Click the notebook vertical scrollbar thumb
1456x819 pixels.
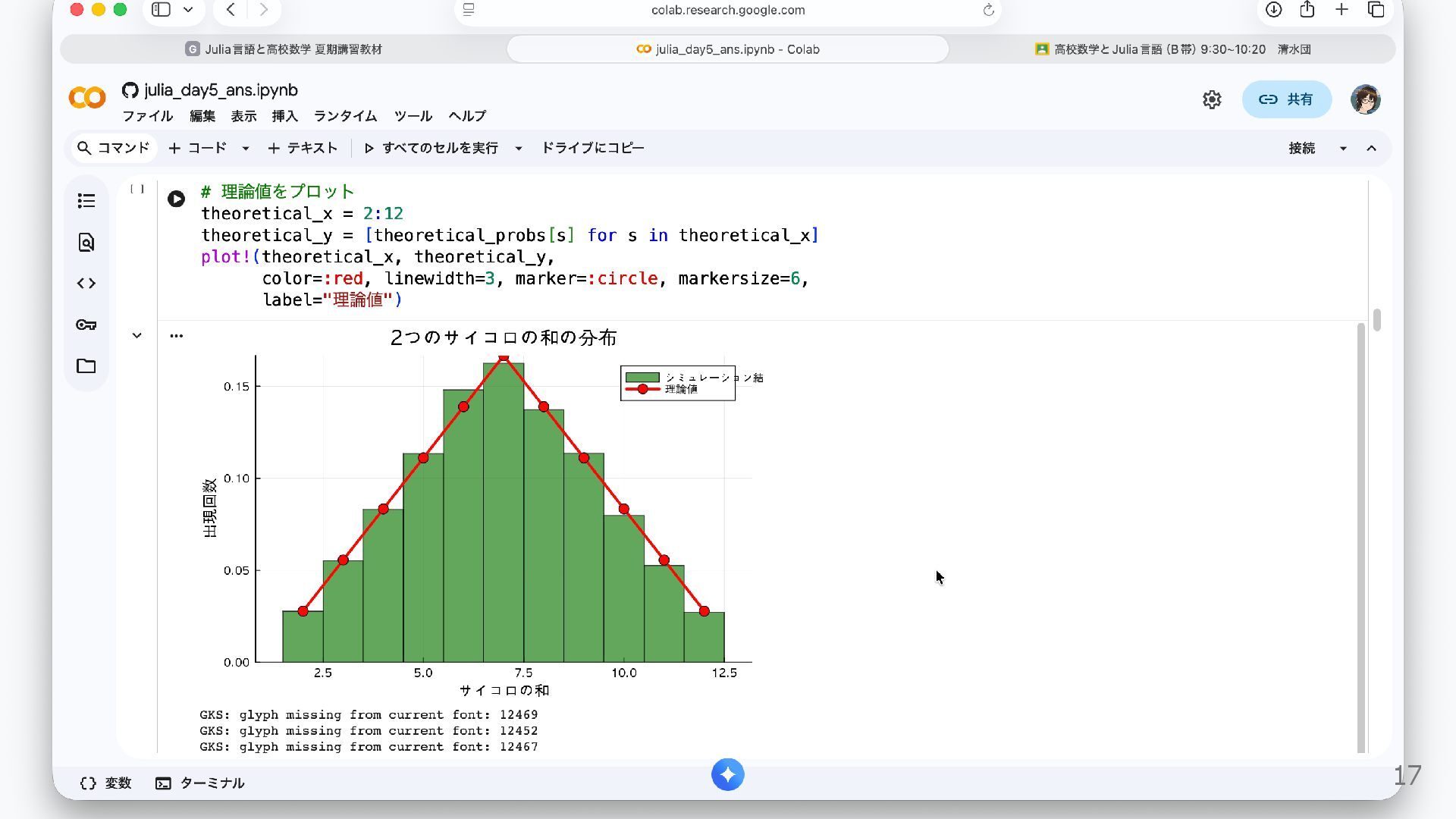click(1376, 319)
